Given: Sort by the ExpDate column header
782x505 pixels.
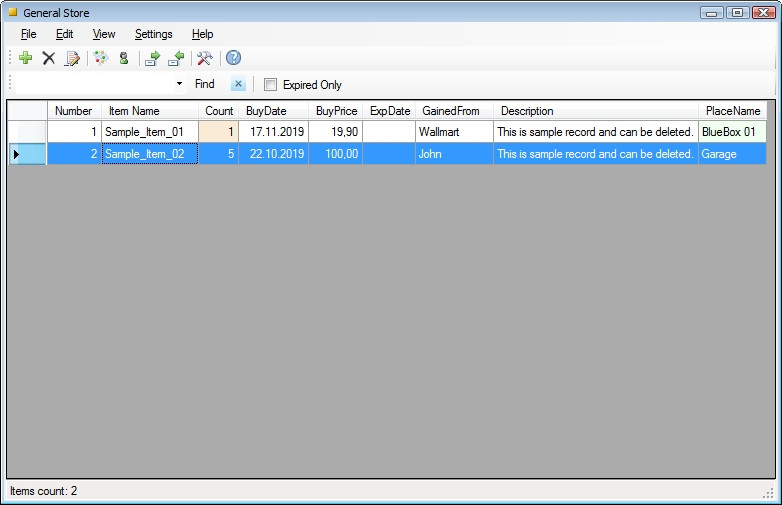Looking at the screenshot, I should [389, 111].
